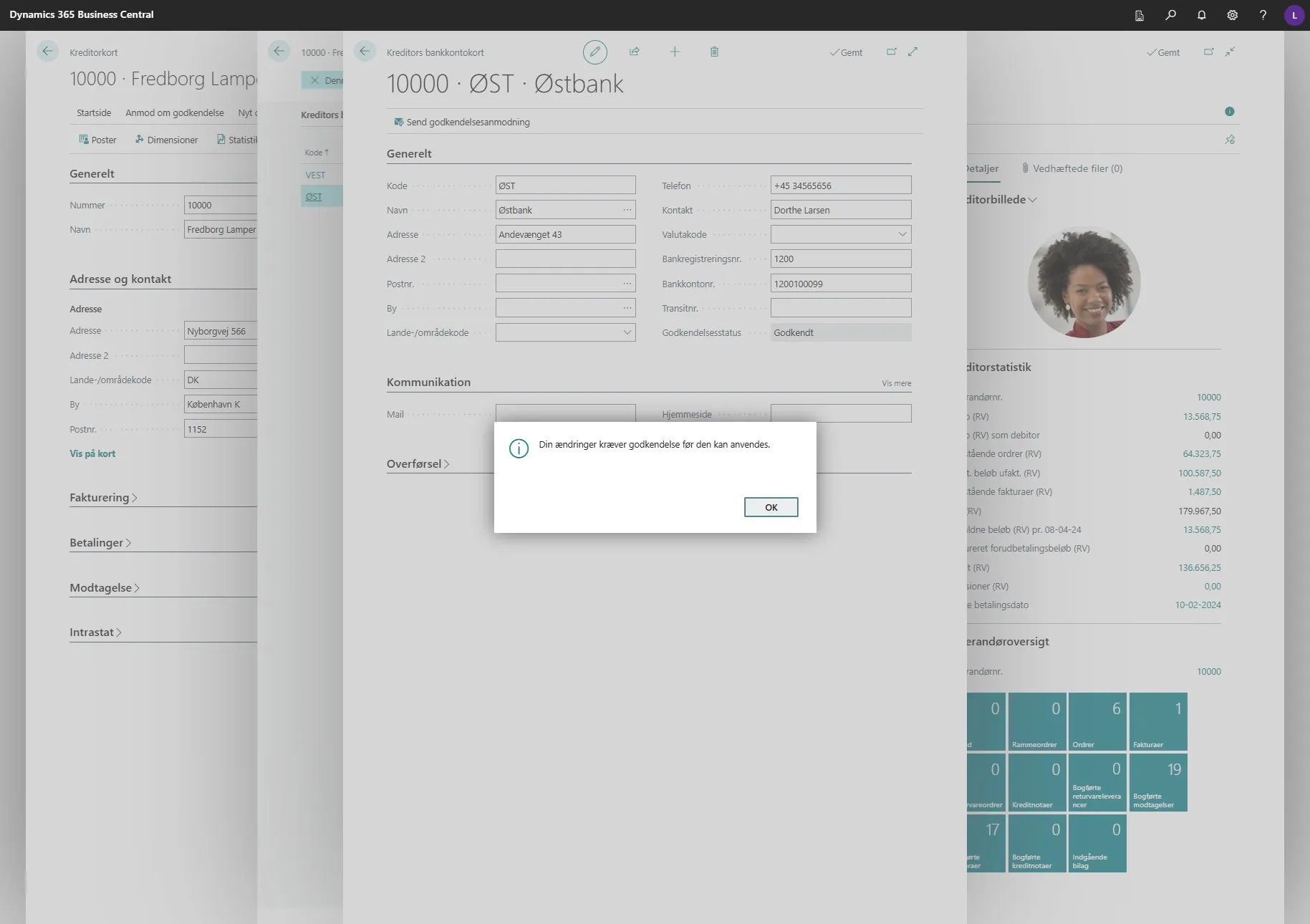Image resolution: width=1310 pixels, height=924 pixels.
Task: Click Dynamics 365 Business Central title
Action: (81, 14)
